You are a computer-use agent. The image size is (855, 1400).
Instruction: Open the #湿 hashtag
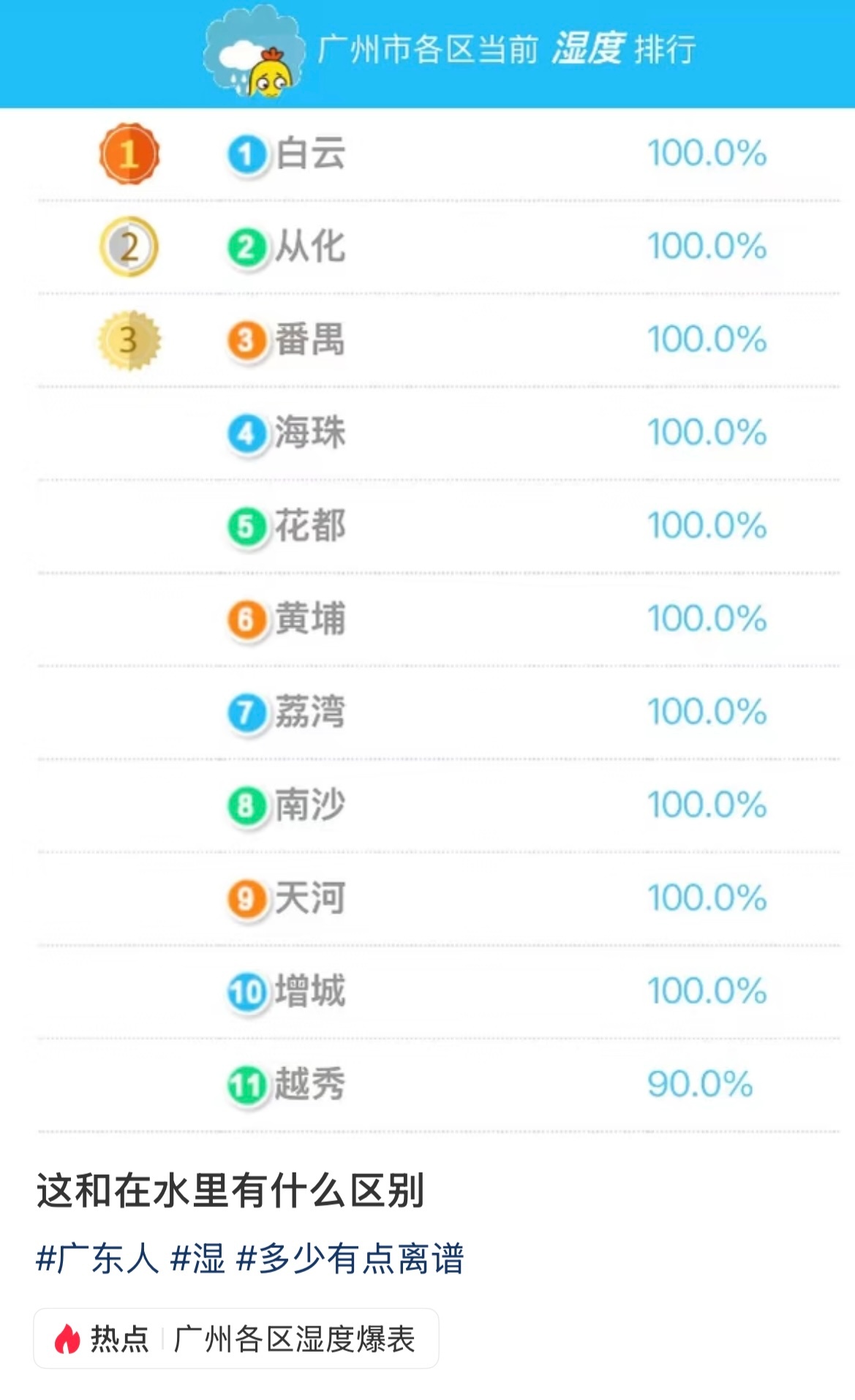tap(197, 1259)
